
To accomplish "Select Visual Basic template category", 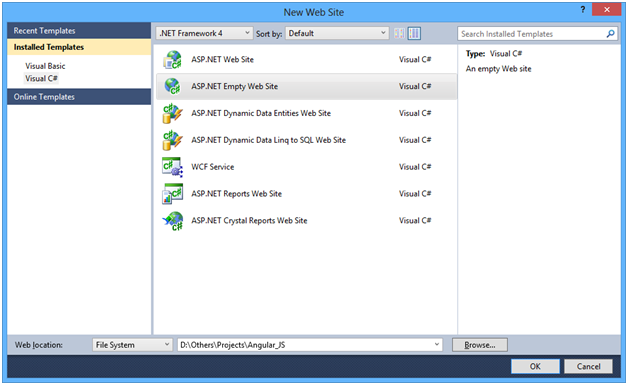I will pyautogui.click(x=45, y=66).
